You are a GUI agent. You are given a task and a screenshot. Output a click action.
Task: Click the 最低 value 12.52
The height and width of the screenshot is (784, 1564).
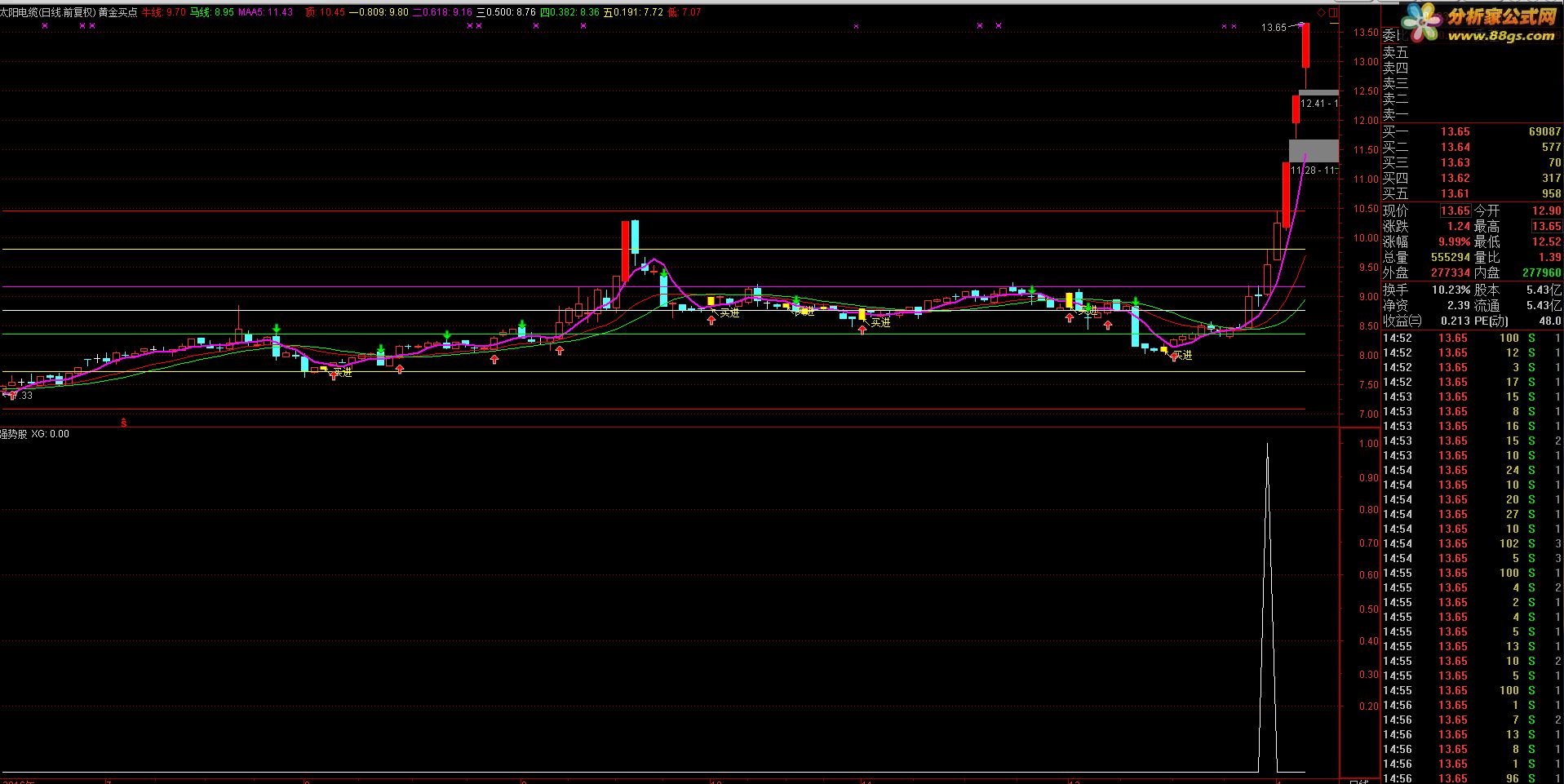[1546, 241]
